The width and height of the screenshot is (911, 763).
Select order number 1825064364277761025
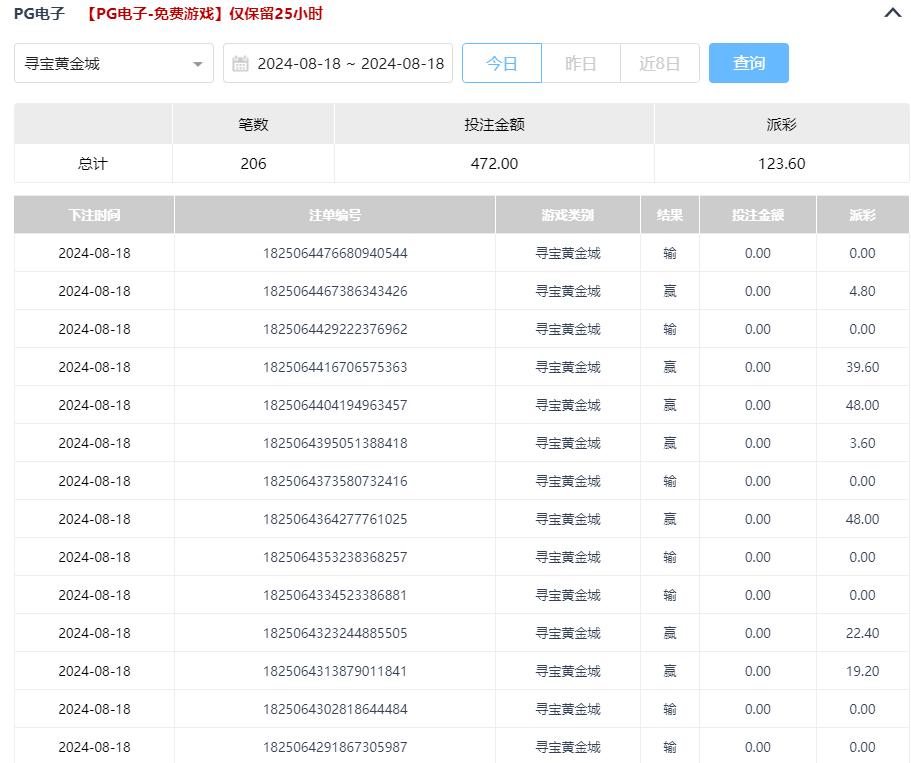[335, 519]
